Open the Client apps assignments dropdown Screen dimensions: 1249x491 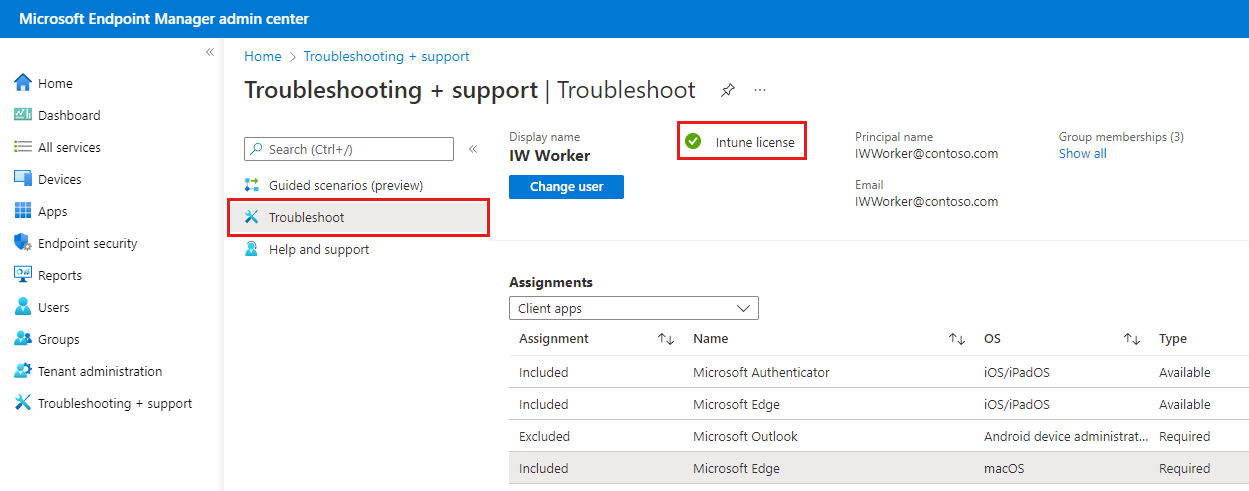pos(633,309)
